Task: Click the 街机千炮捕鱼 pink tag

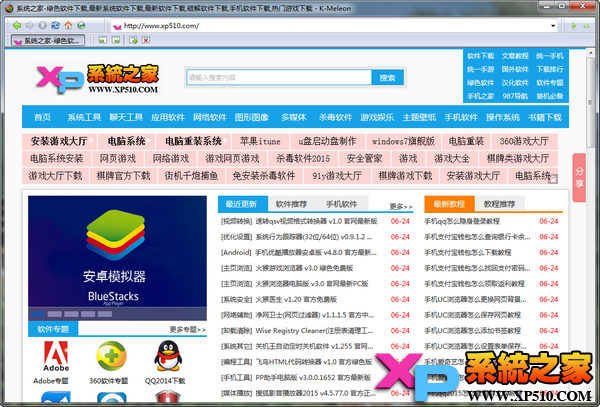Action: [191, 176]
